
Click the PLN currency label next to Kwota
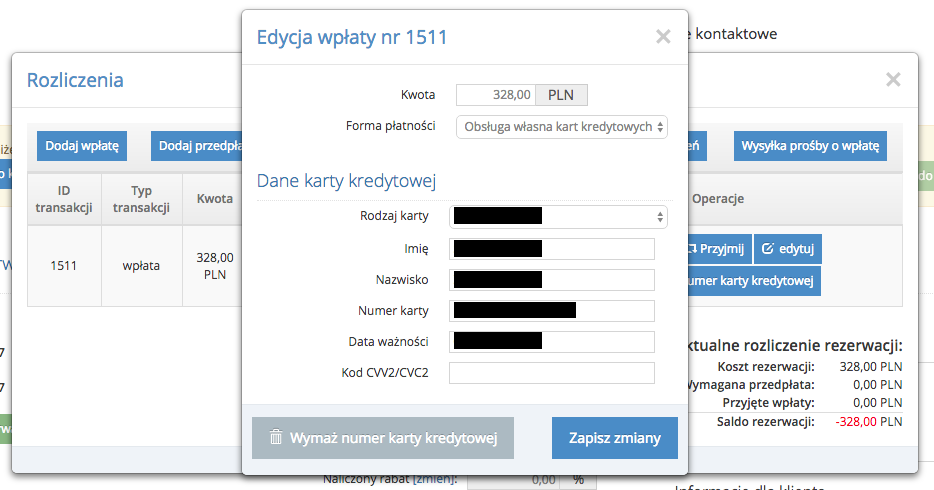[x=561, y=95]
